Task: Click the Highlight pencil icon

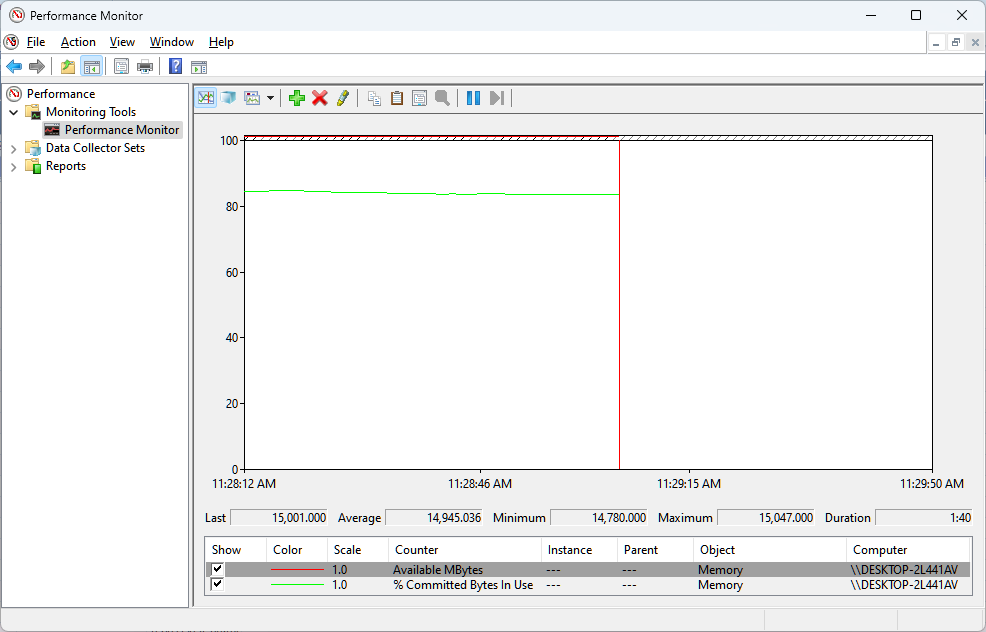Action: click(343, 98)
